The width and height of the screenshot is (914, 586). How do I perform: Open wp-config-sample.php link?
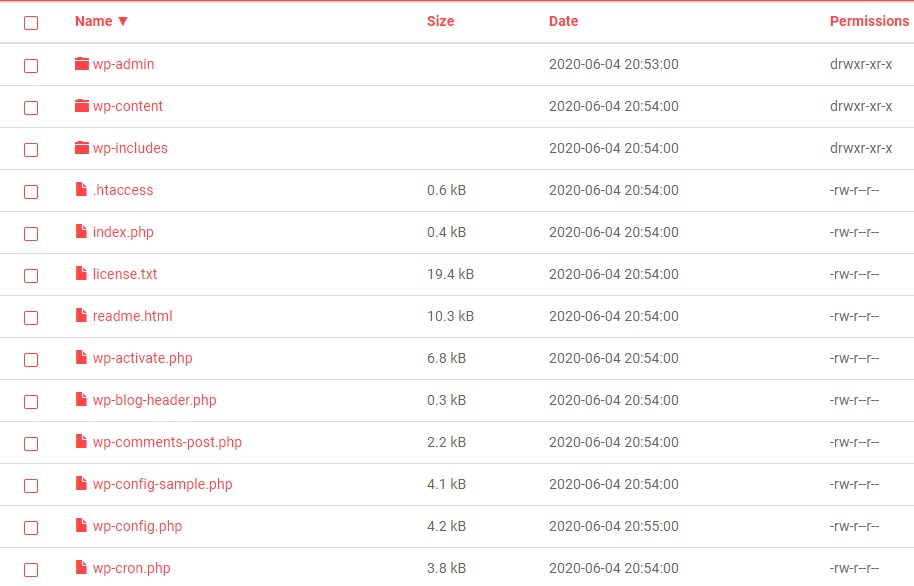click(162, 484)
